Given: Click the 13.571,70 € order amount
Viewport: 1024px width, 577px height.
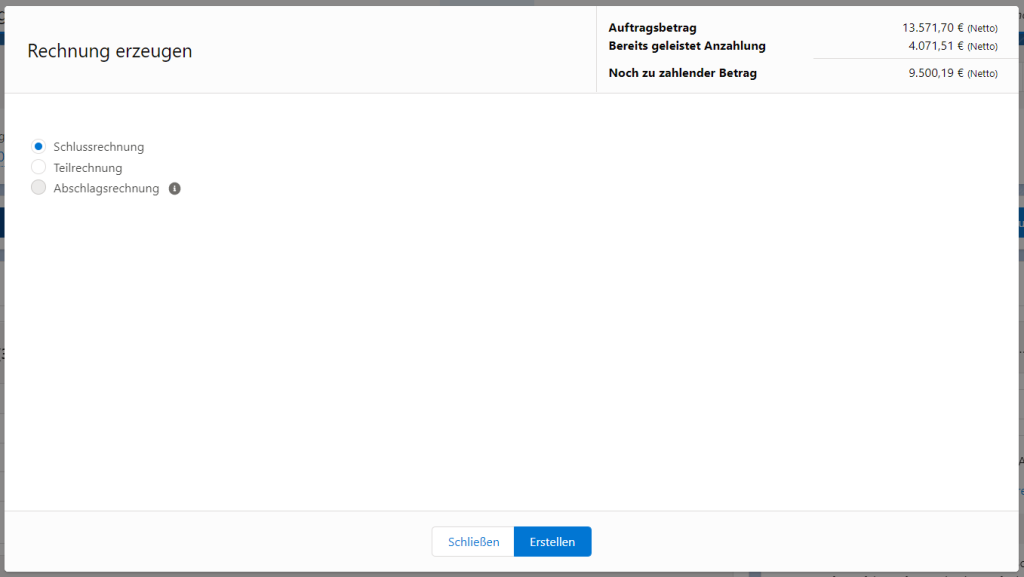Looking at the screenshot, I should [933, 28].
